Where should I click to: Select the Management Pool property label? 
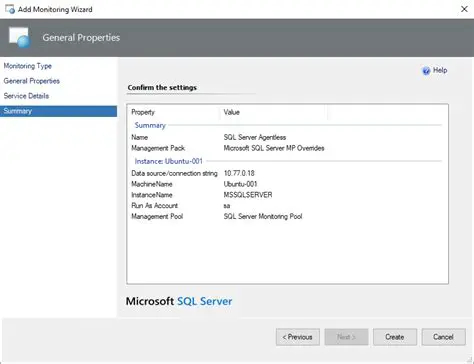(157, 216)
